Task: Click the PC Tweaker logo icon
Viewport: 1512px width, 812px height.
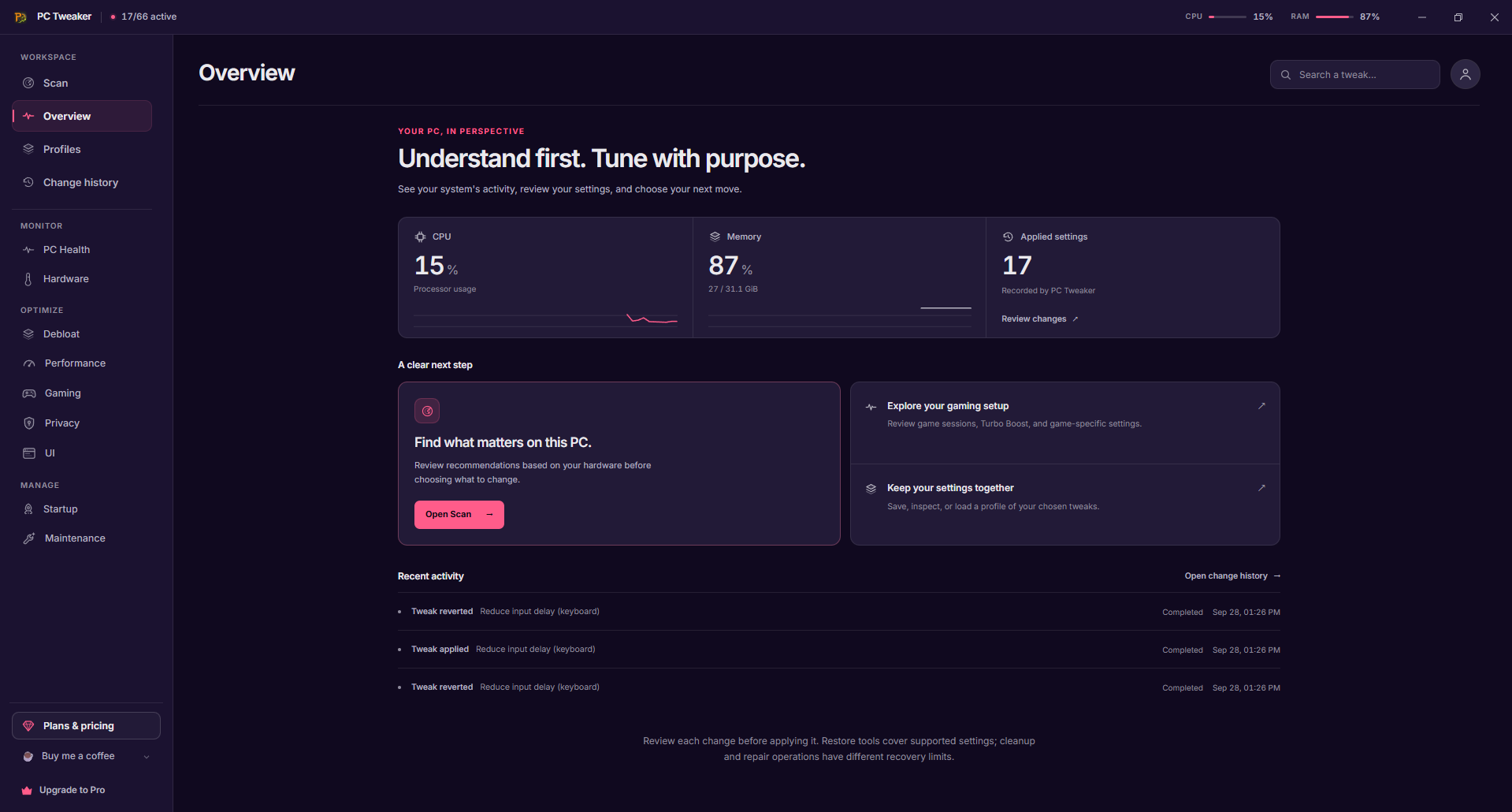Action: [20, 17]
